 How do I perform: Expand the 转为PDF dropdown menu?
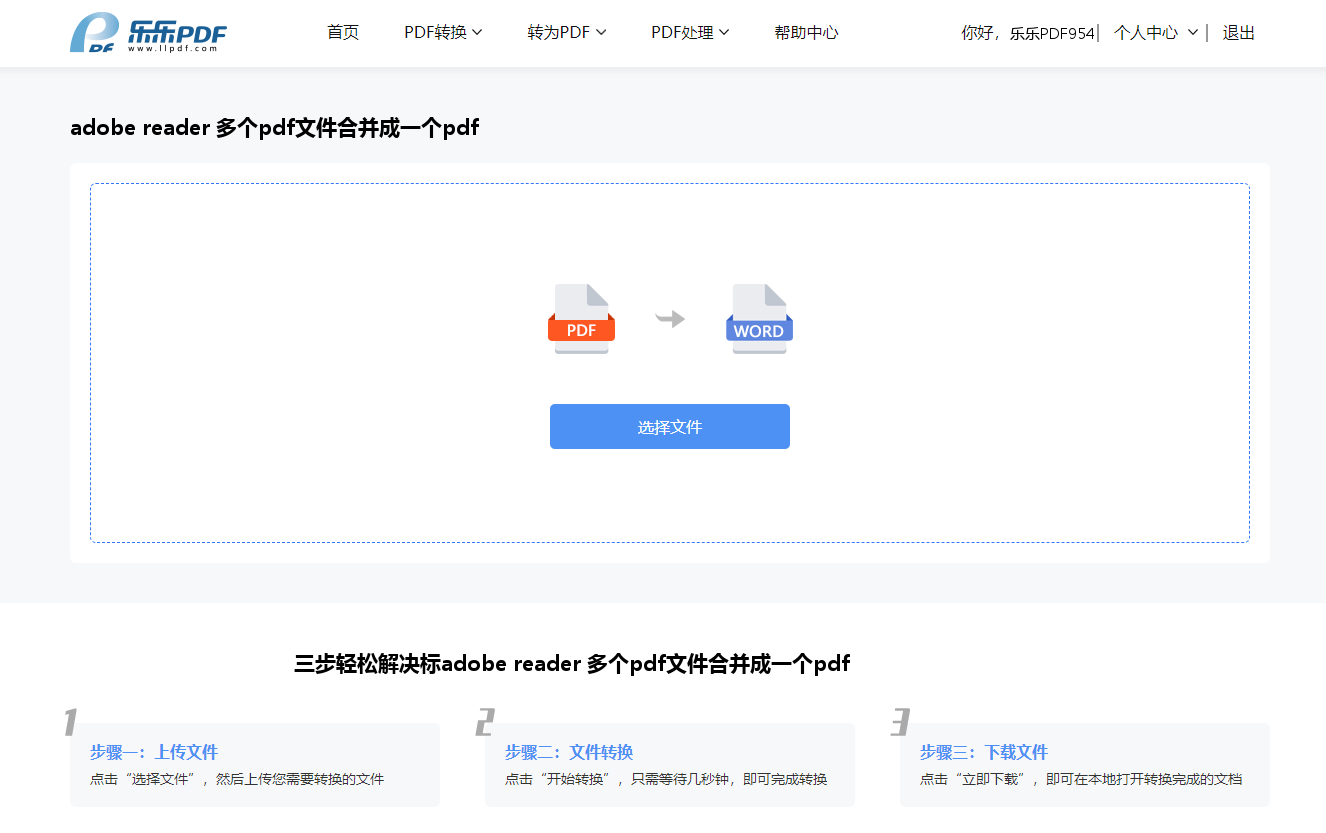567,33
